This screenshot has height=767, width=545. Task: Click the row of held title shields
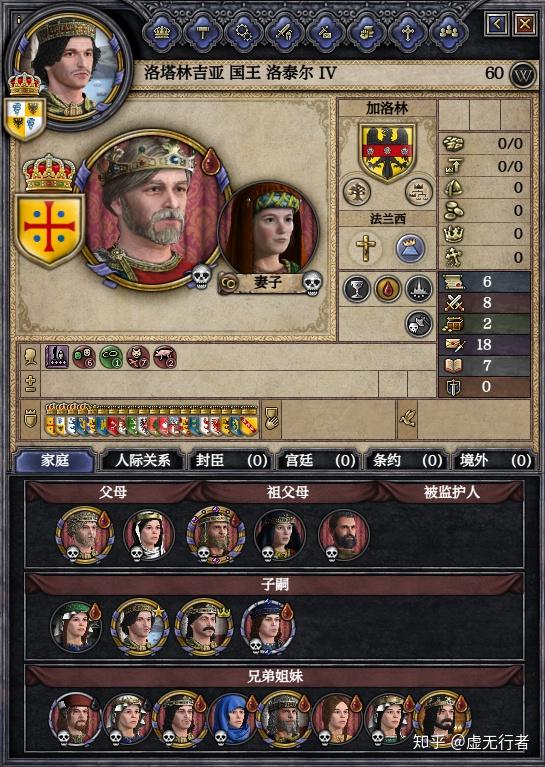click(x=151, y=420)
